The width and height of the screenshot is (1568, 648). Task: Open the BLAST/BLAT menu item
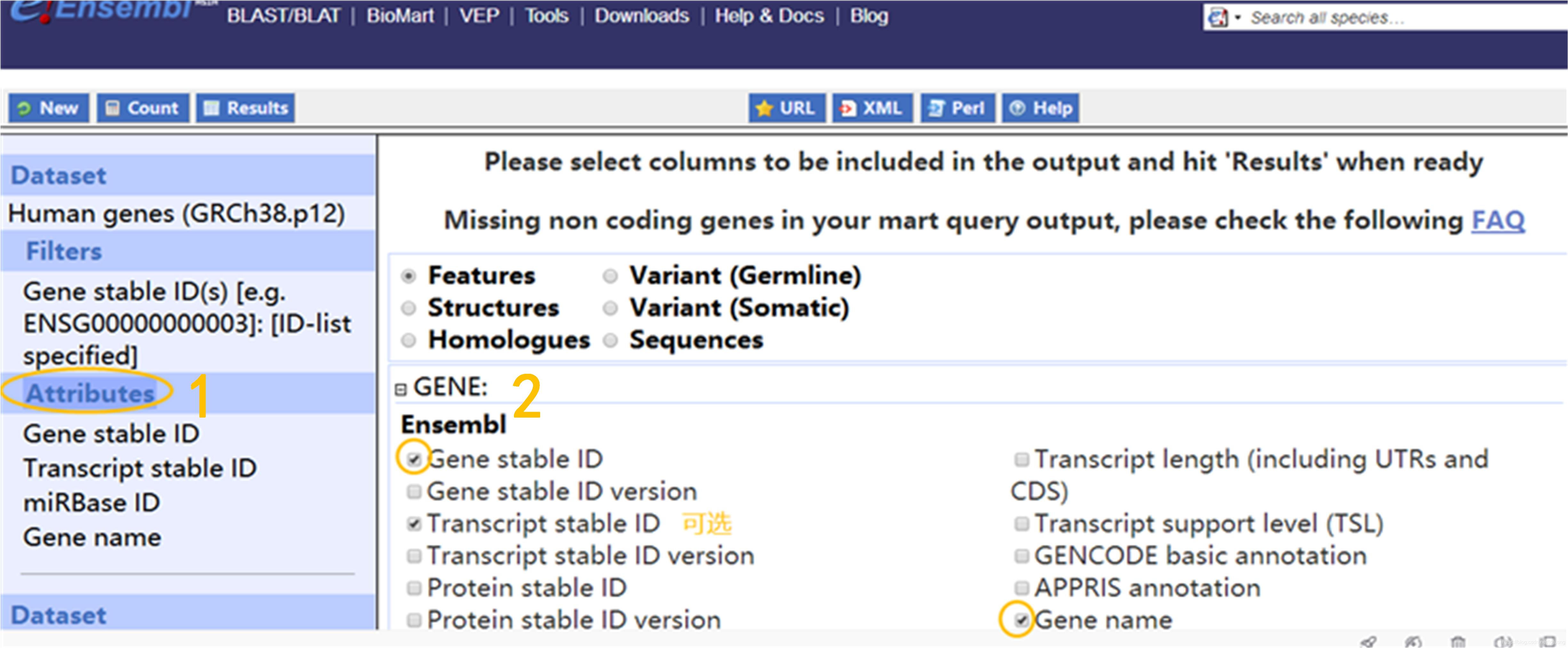pyautogui.click(x=284, y=16)
